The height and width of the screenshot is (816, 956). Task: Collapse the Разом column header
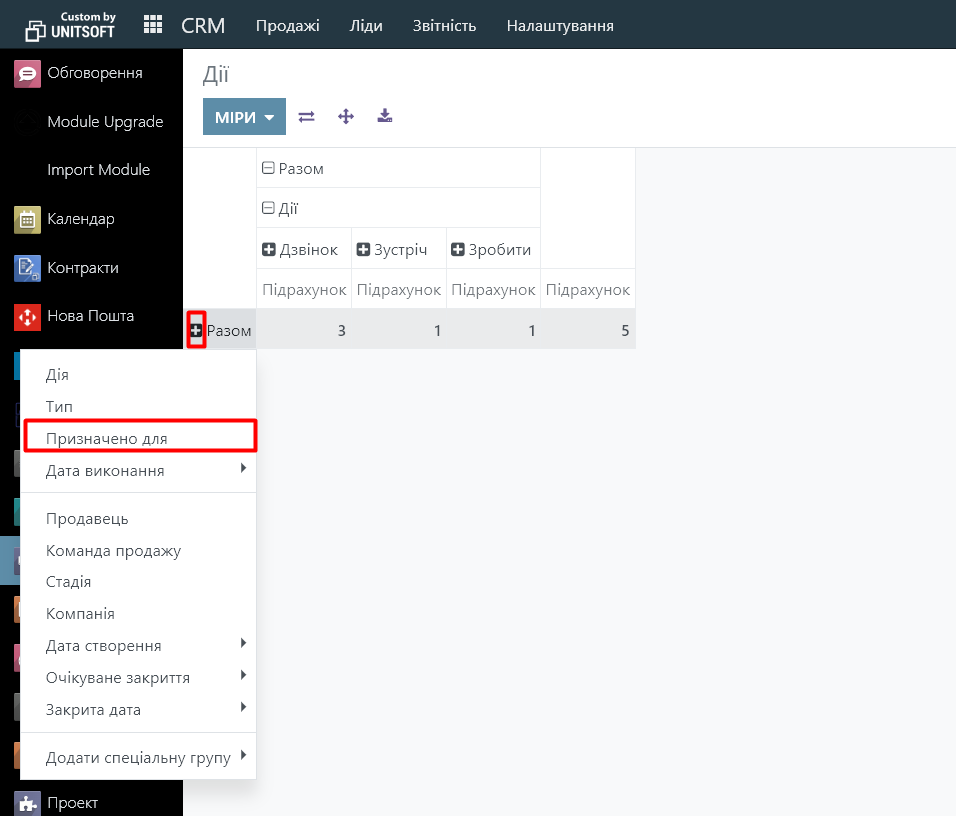coord(268,169)
